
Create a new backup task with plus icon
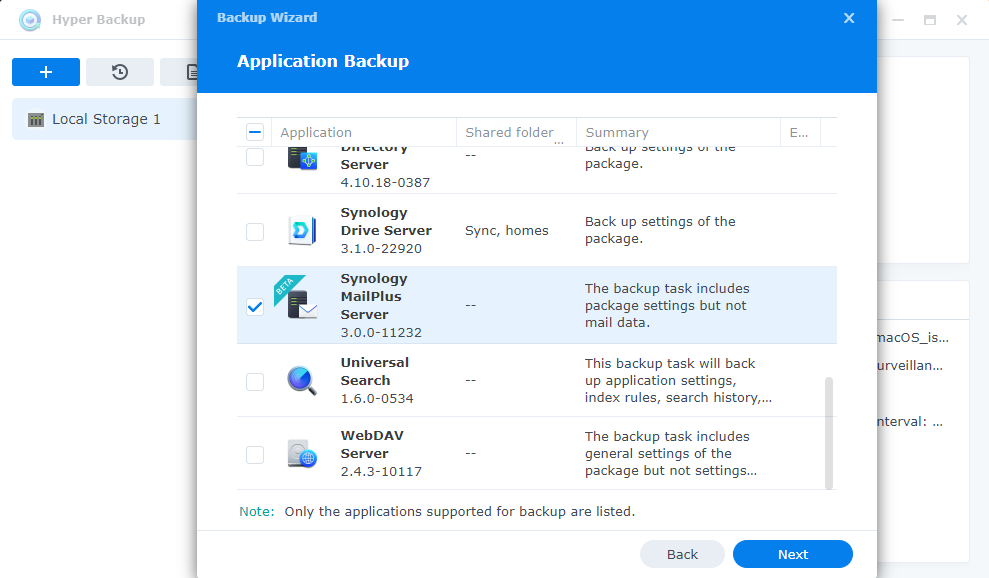[45, 71]
